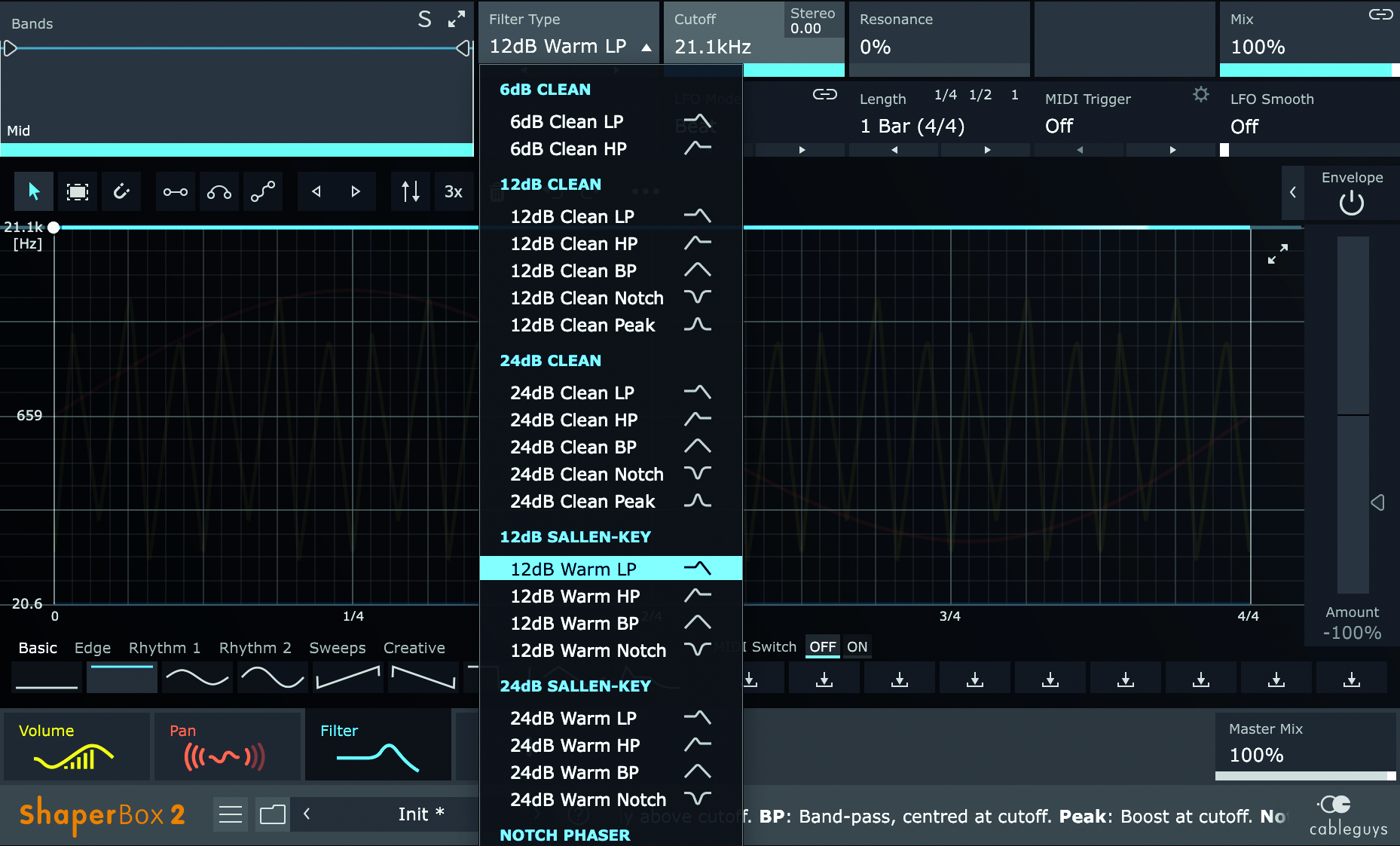Select 12dB Clean Notch filter
1400x846 pixels.
(x=611, y=298)
